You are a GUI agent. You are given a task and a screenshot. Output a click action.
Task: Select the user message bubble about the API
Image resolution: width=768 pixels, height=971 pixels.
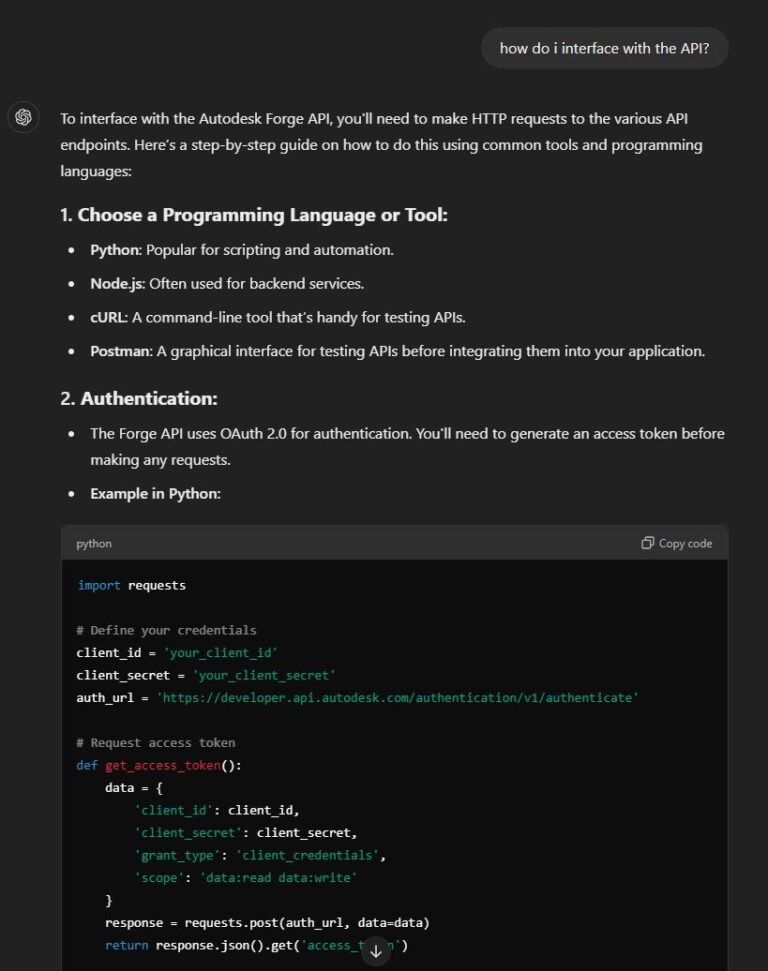[604, 48]
